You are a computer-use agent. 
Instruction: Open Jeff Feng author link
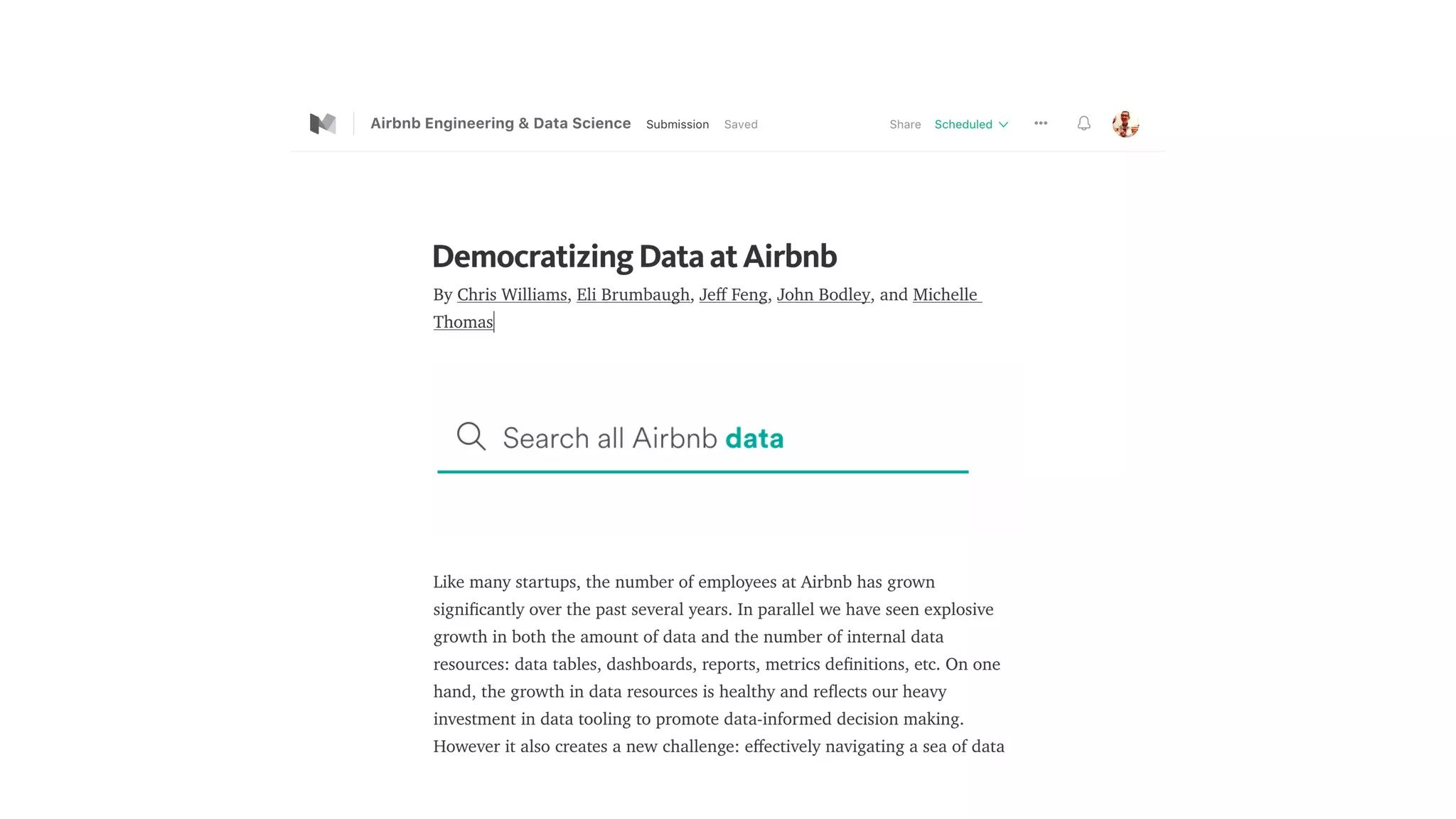[x=733, y=294]
